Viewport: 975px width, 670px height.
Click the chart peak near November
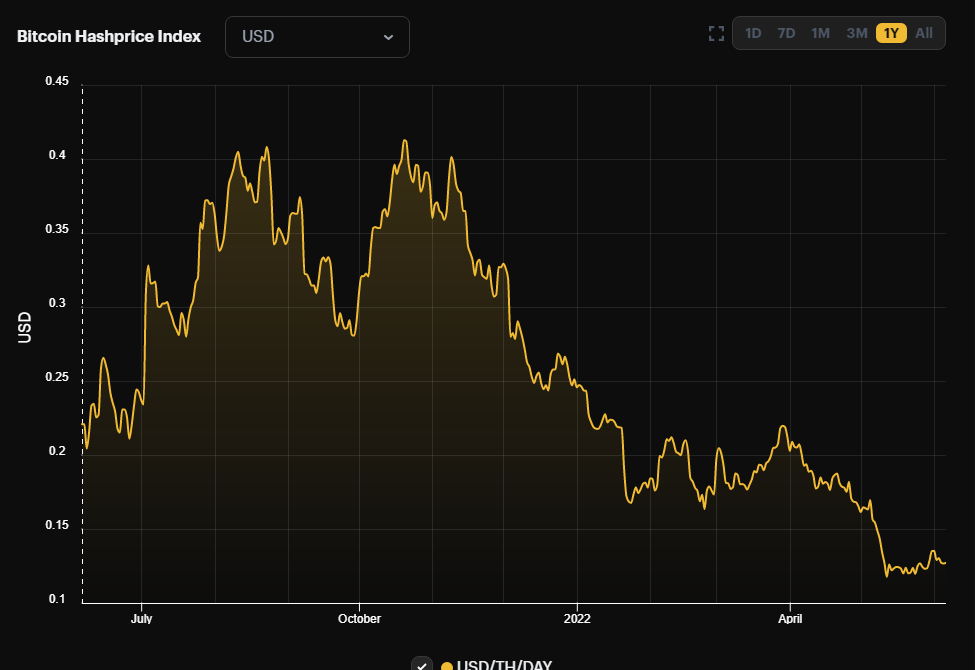tap(404, 143)
